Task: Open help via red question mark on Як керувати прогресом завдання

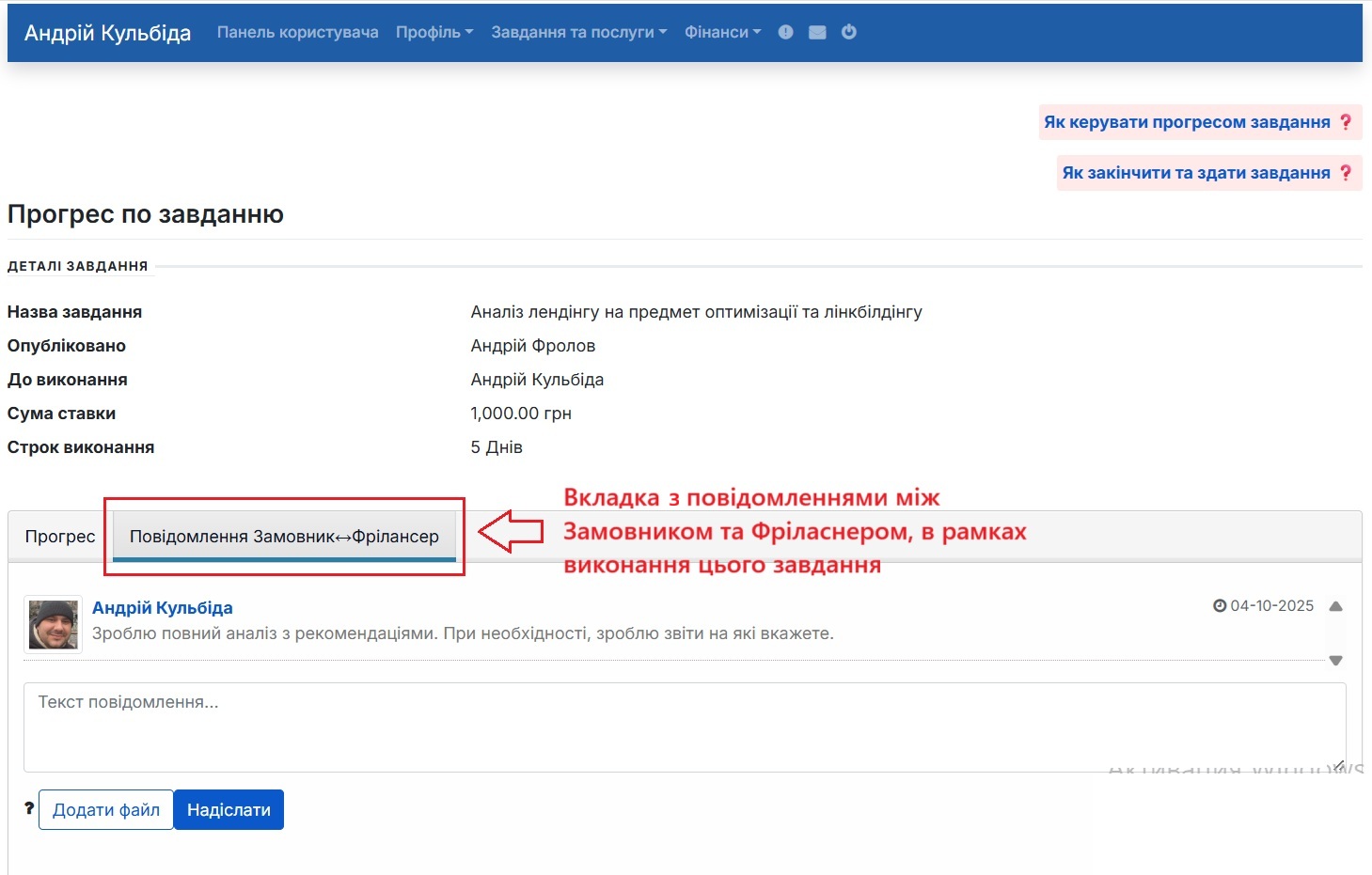Action: (1347, 121)
